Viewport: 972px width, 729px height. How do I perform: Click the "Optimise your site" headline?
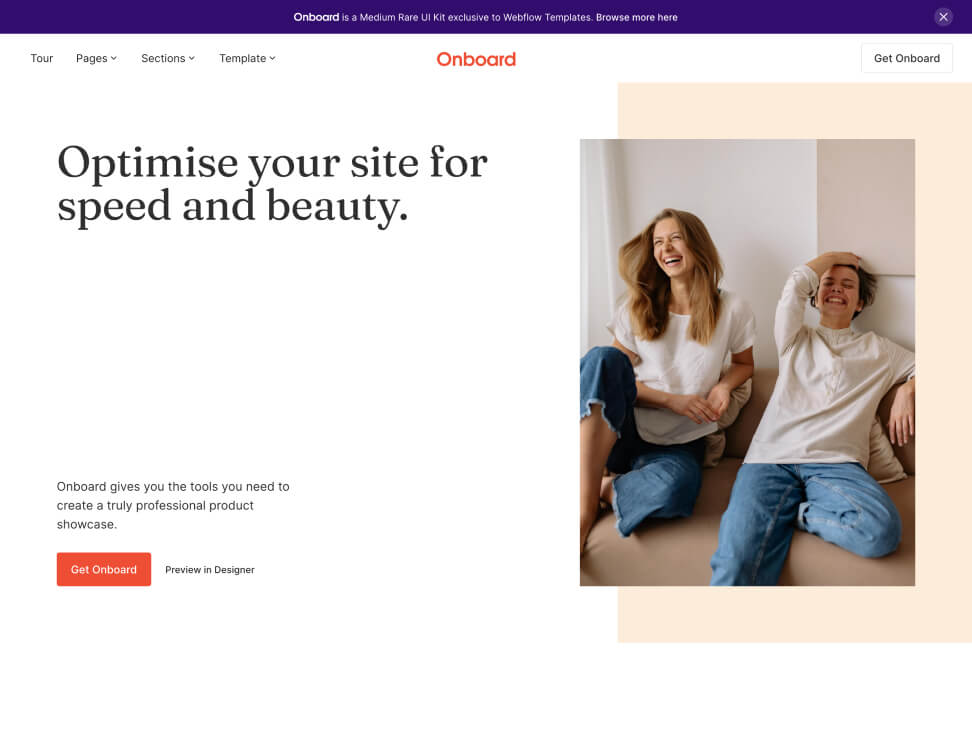point(272,183)
